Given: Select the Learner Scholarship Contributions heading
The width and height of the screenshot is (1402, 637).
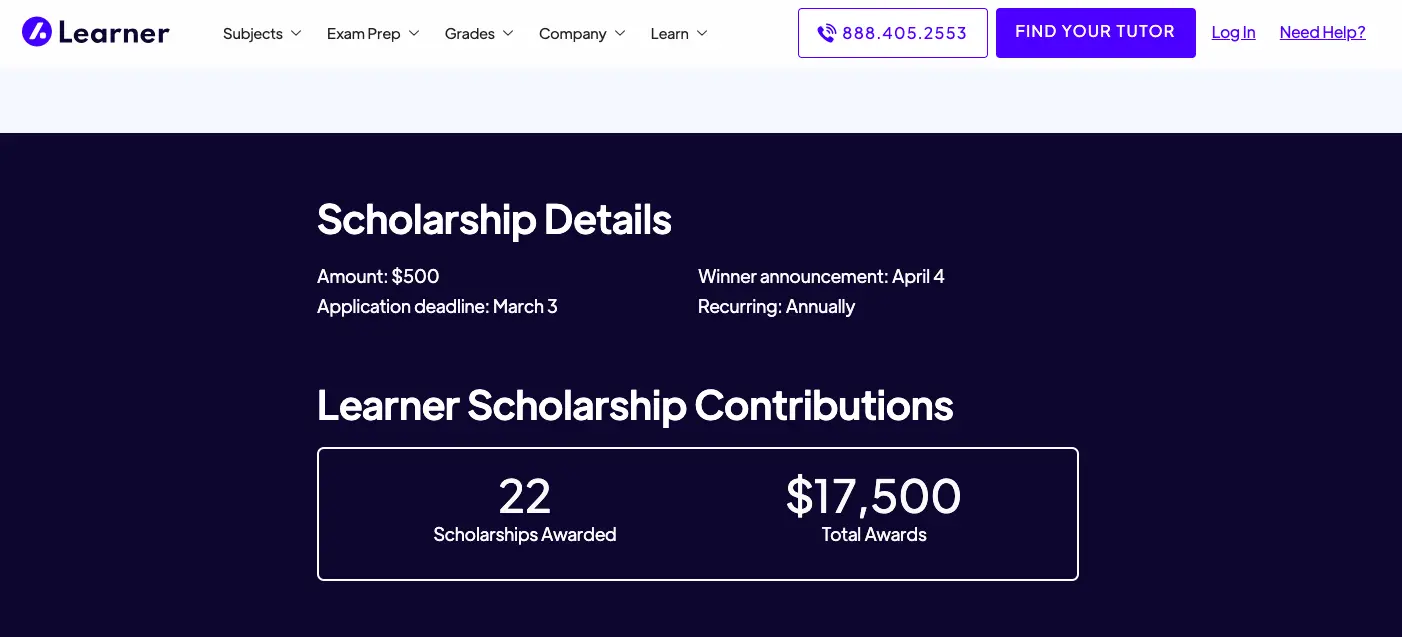Looking at the screenshot, I should (635, 406).
